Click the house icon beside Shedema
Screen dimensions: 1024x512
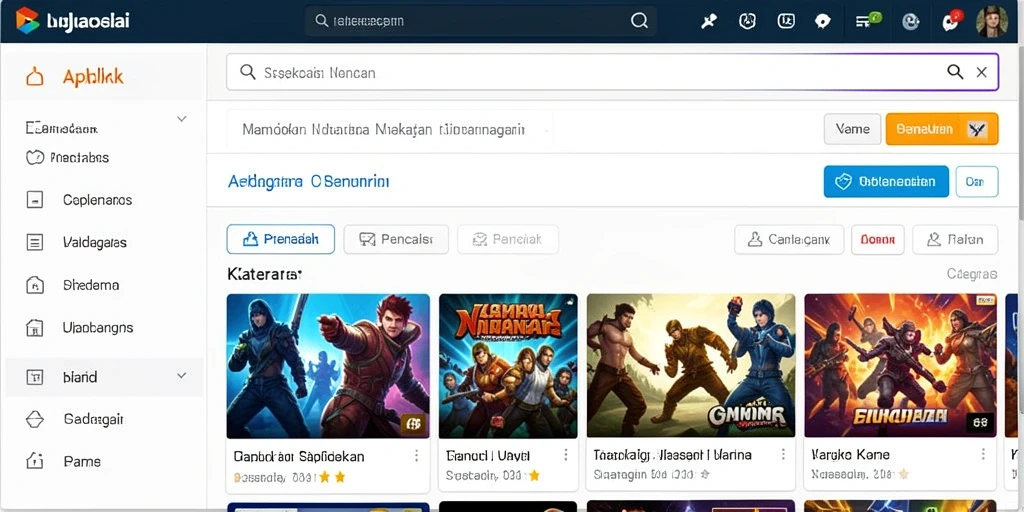[x=35, y=285]
